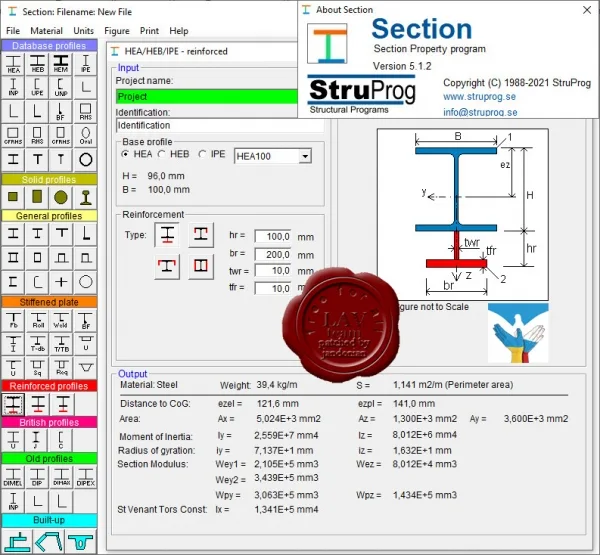Select the DIMAX old profile icon

(x=61, y=477)
